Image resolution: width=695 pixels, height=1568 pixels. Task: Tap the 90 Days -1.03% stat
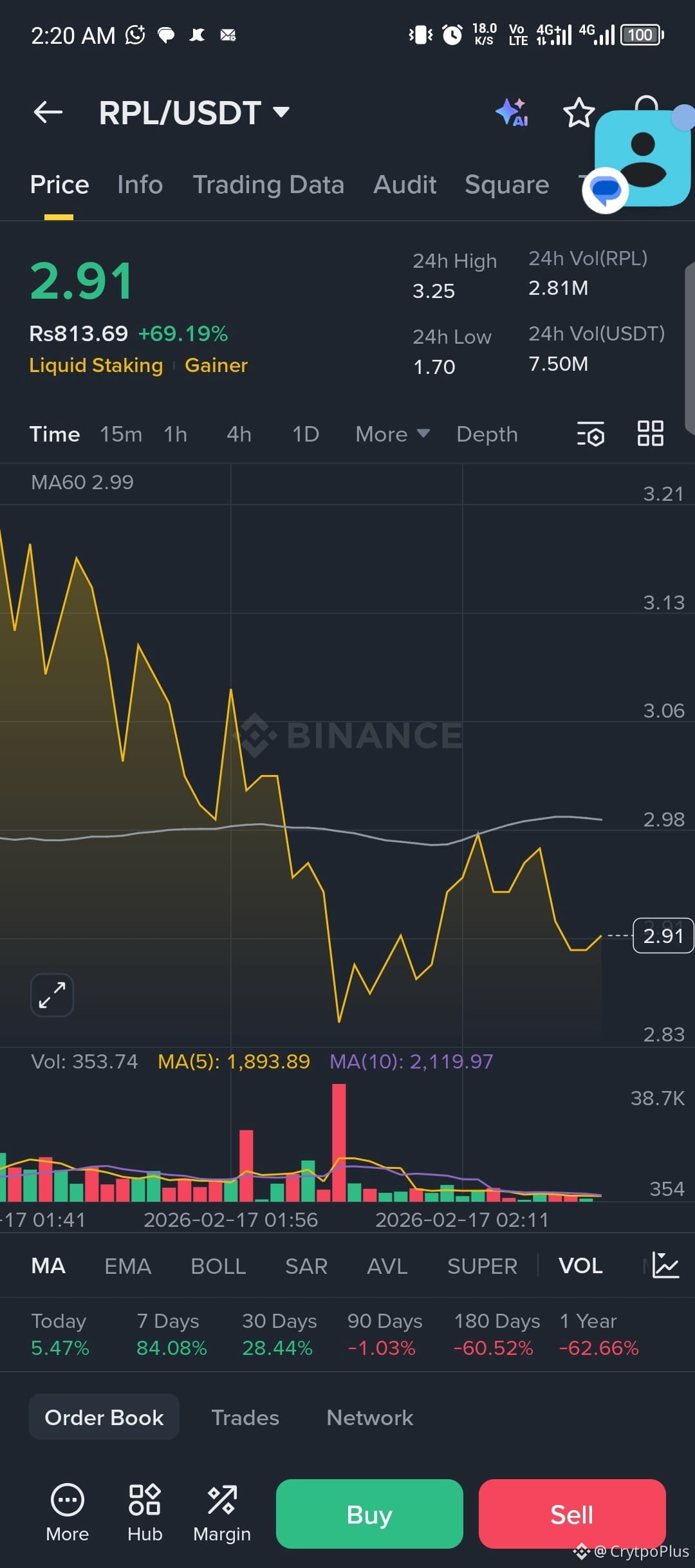pyautogui.click(x=385, y=1334)
